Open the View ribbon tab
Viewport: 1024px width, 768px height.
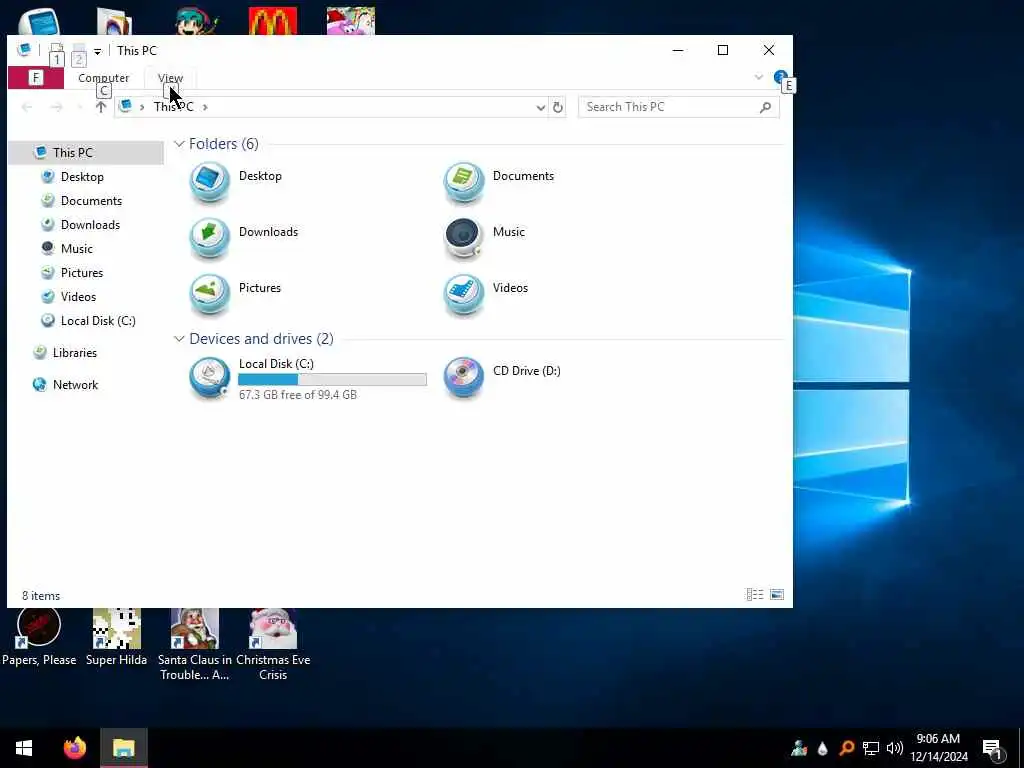[x=170, y=78]
